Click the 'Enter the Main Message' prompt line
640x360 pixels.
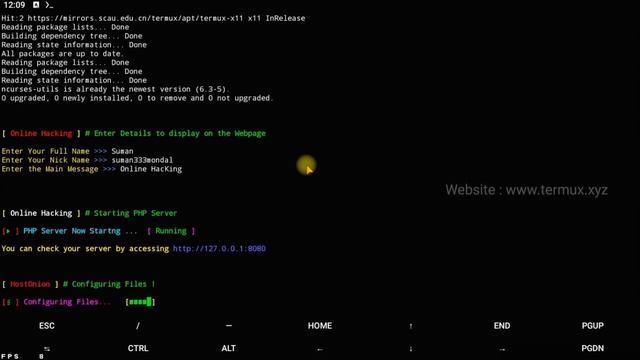coord(91,169)
